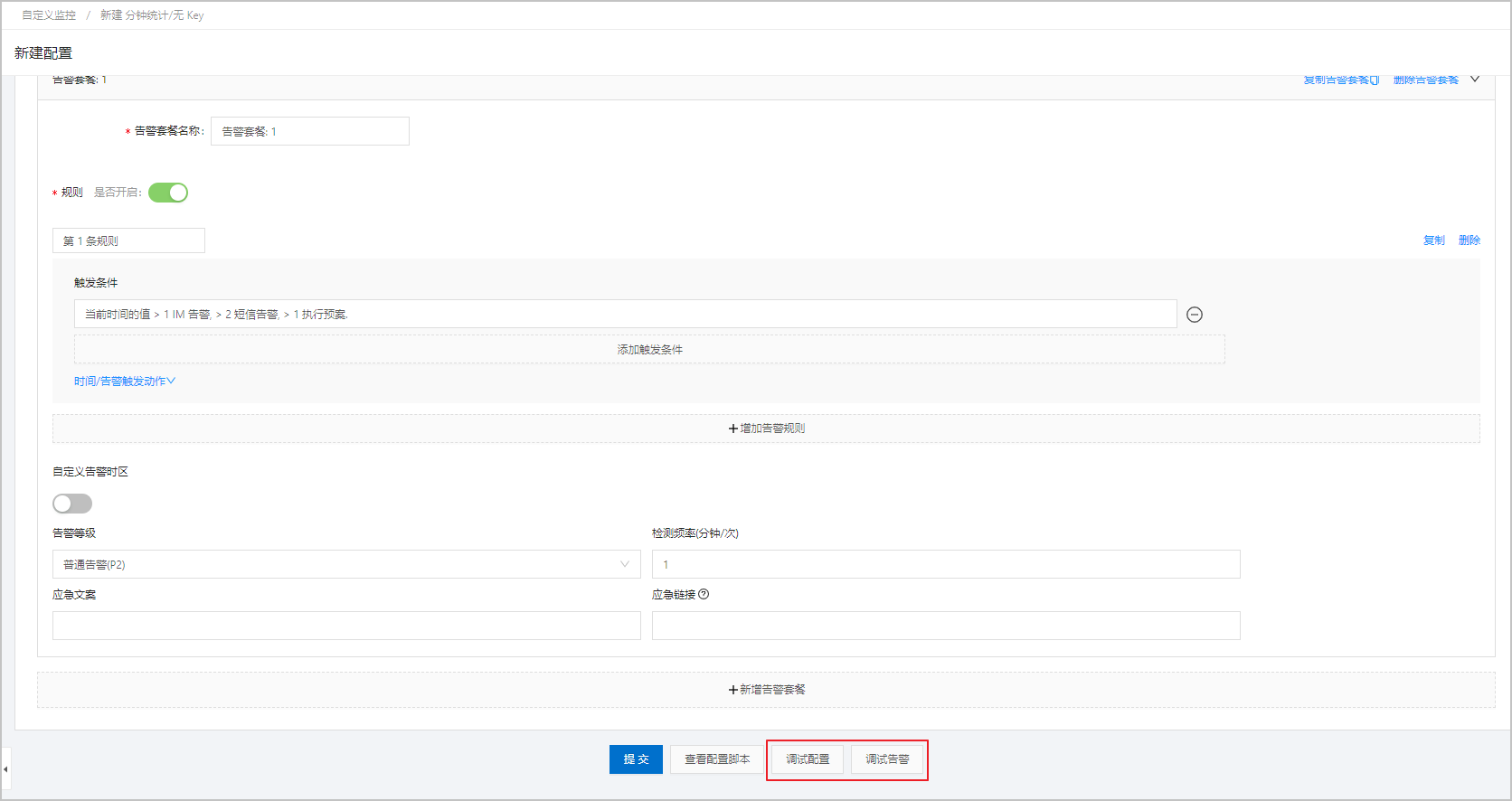Open help icon beside 应急链接
The height and width of the screenshot is (801, 1512).
[x=704, y=594]
